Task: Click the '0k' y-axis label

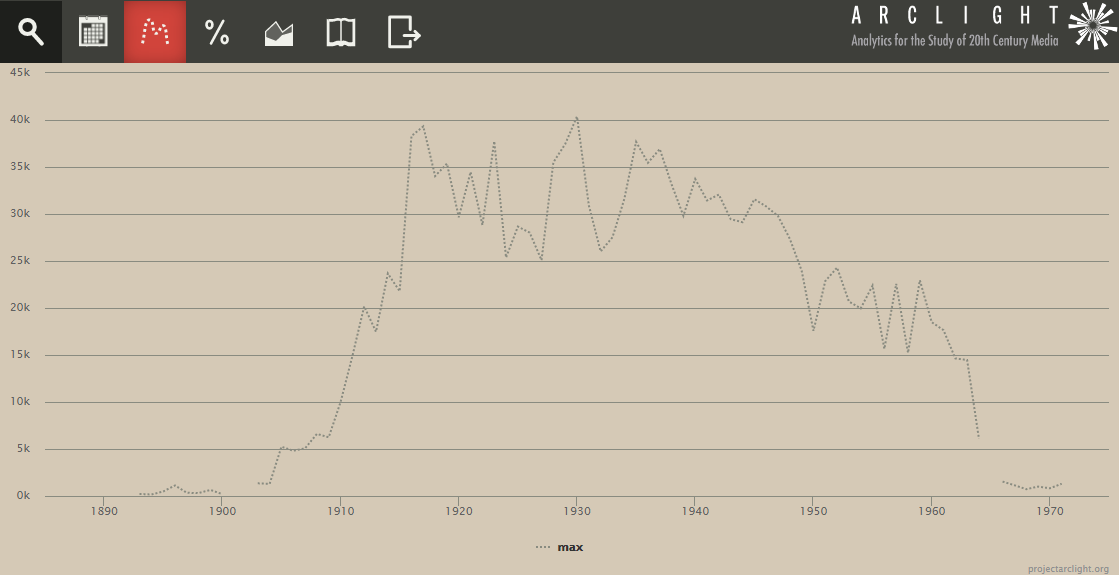Action: pyautogui.click(x=23, y=495)
